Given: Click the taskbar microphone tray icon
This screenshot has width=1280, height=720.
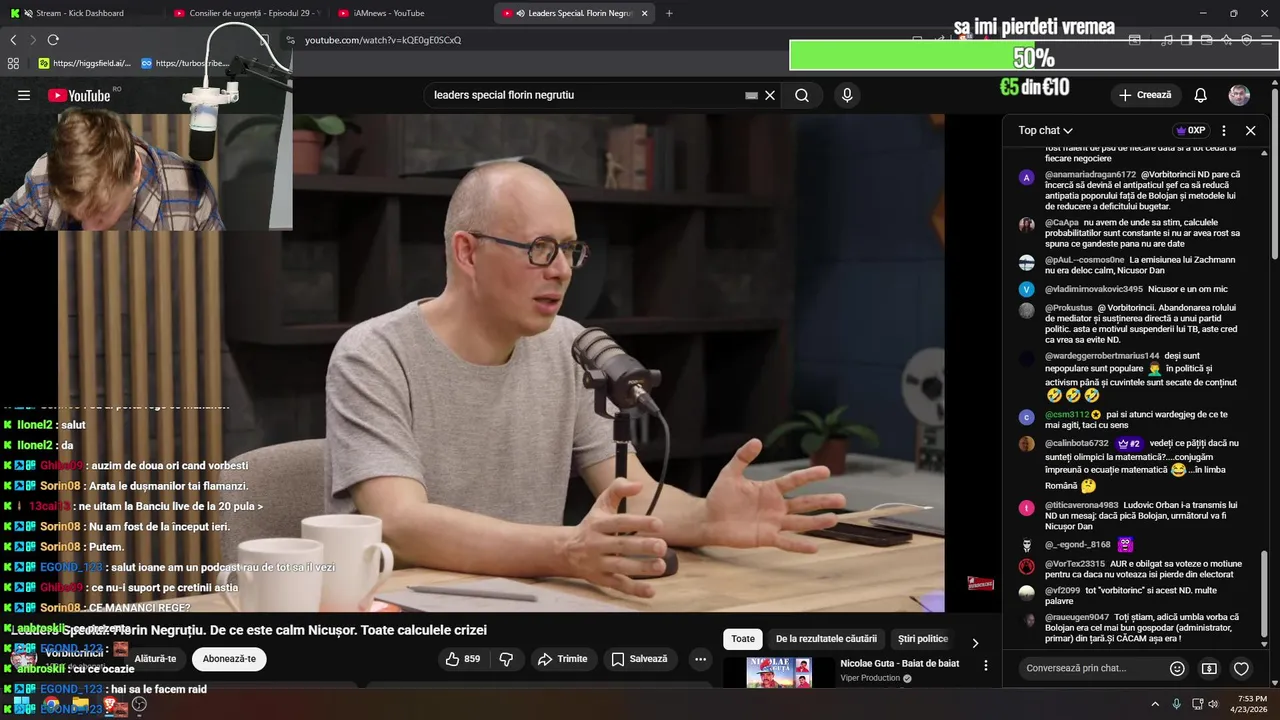Looking at the screenshot, I should point(1176,704).
